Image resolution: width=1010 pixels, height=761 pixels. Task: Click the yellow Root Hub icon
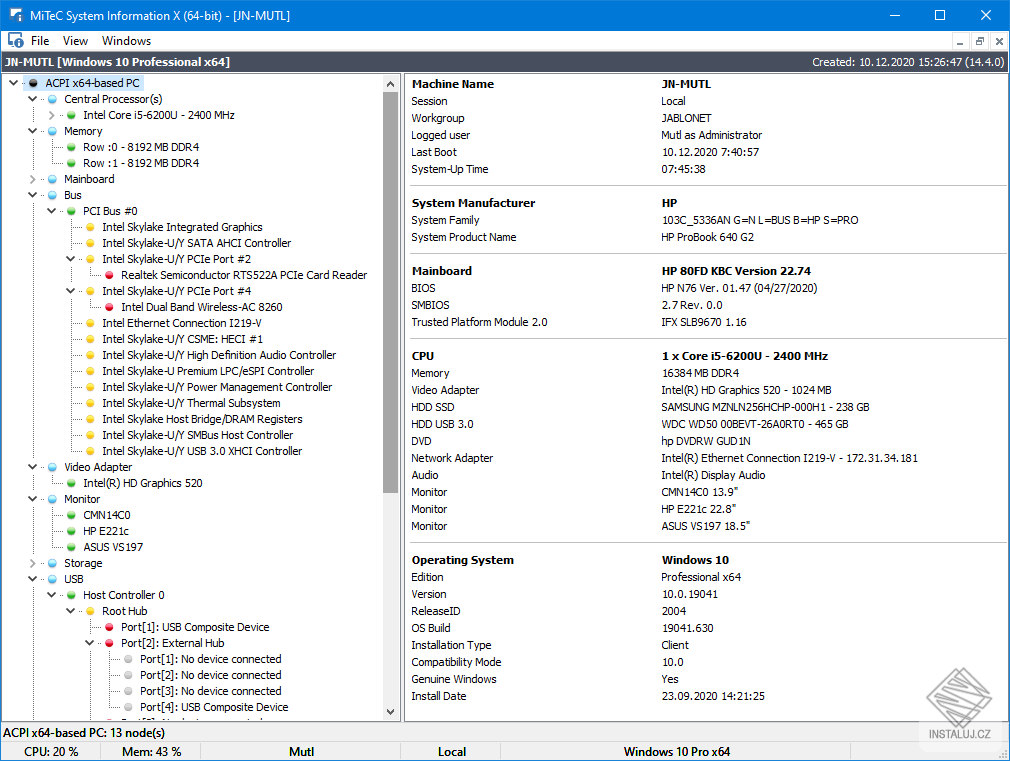(91, 611)
